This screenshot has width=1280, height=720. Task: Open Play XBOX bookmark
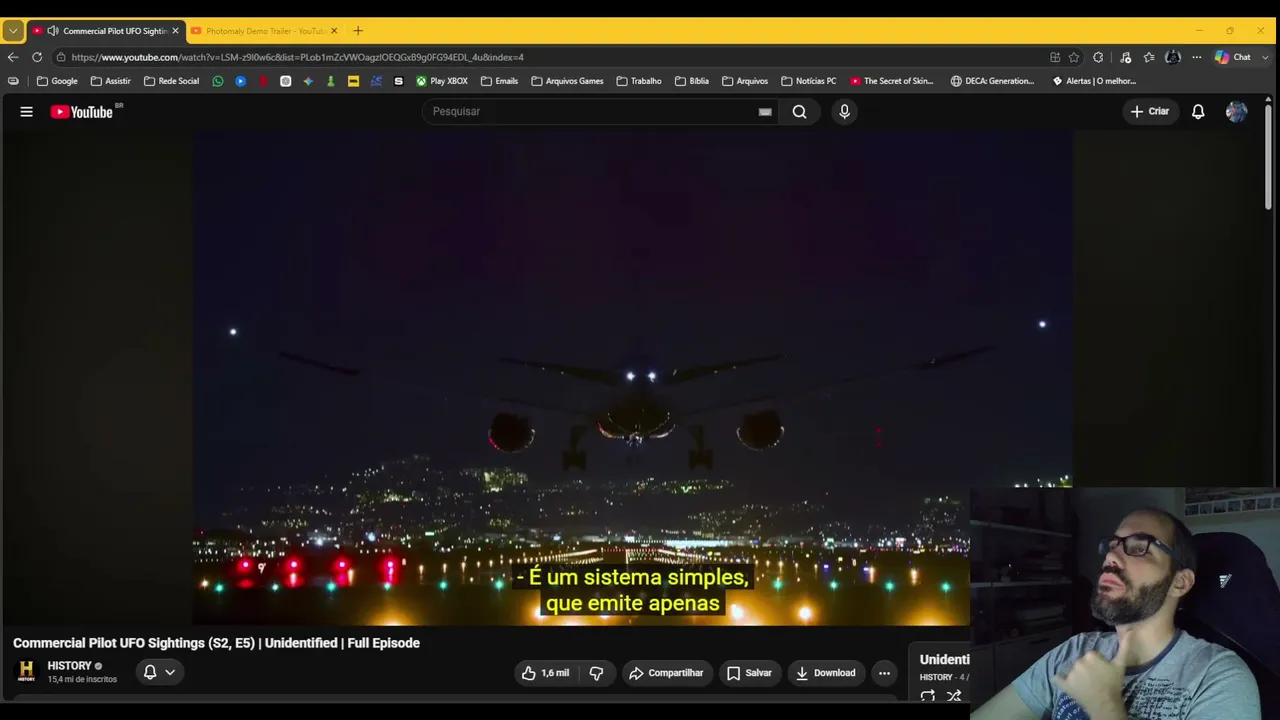442,81
